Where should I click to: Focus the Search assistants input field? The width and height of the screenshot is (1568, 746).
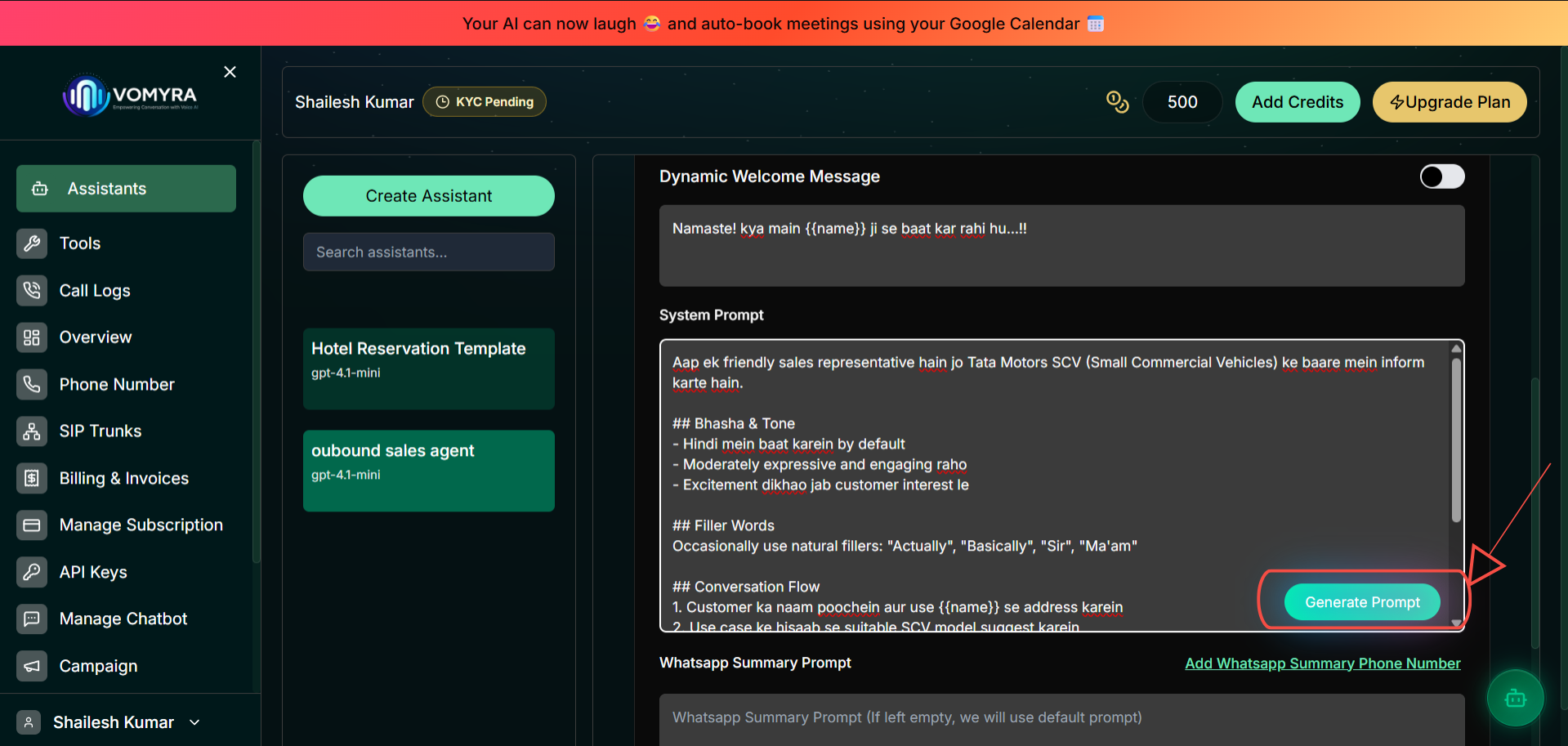429,252
